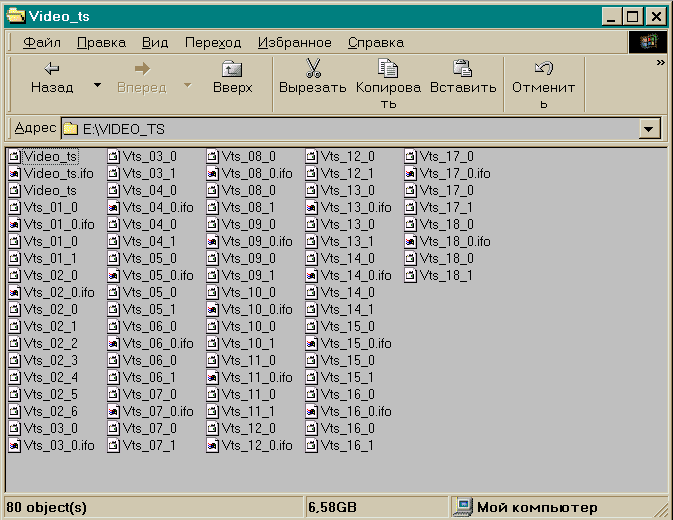673x520 pixels.
Task: Click the Windows logo throbber icon
Action: pyautogui.click(x=647, y=42)
